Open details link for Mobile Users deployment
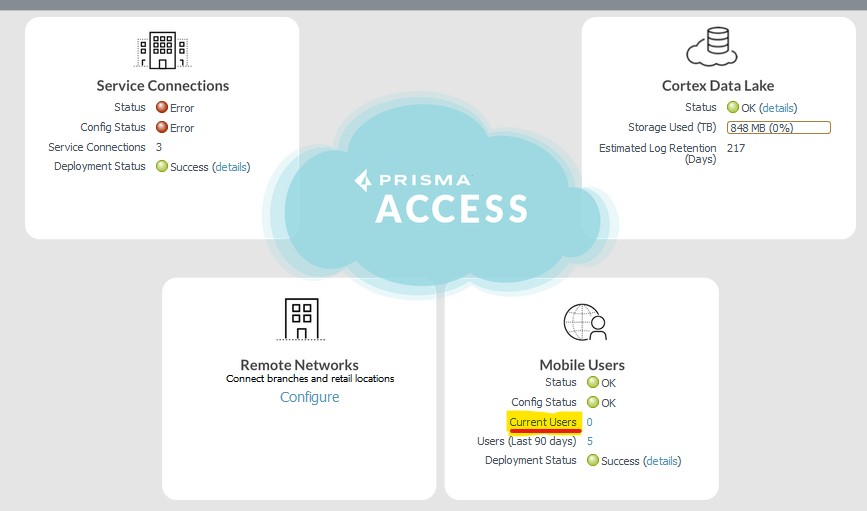This screenshot has width=867, height=511. coord(662,461)
